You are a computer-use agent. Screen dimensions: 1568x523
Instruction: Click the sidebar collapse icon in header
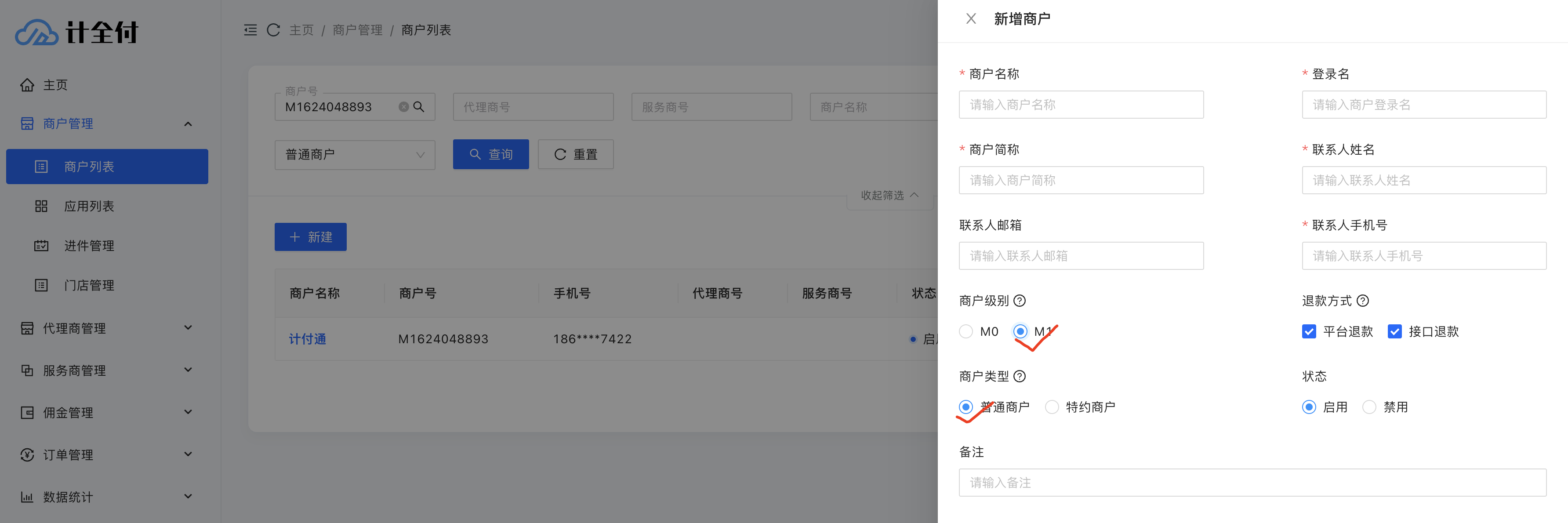[250, 30]
